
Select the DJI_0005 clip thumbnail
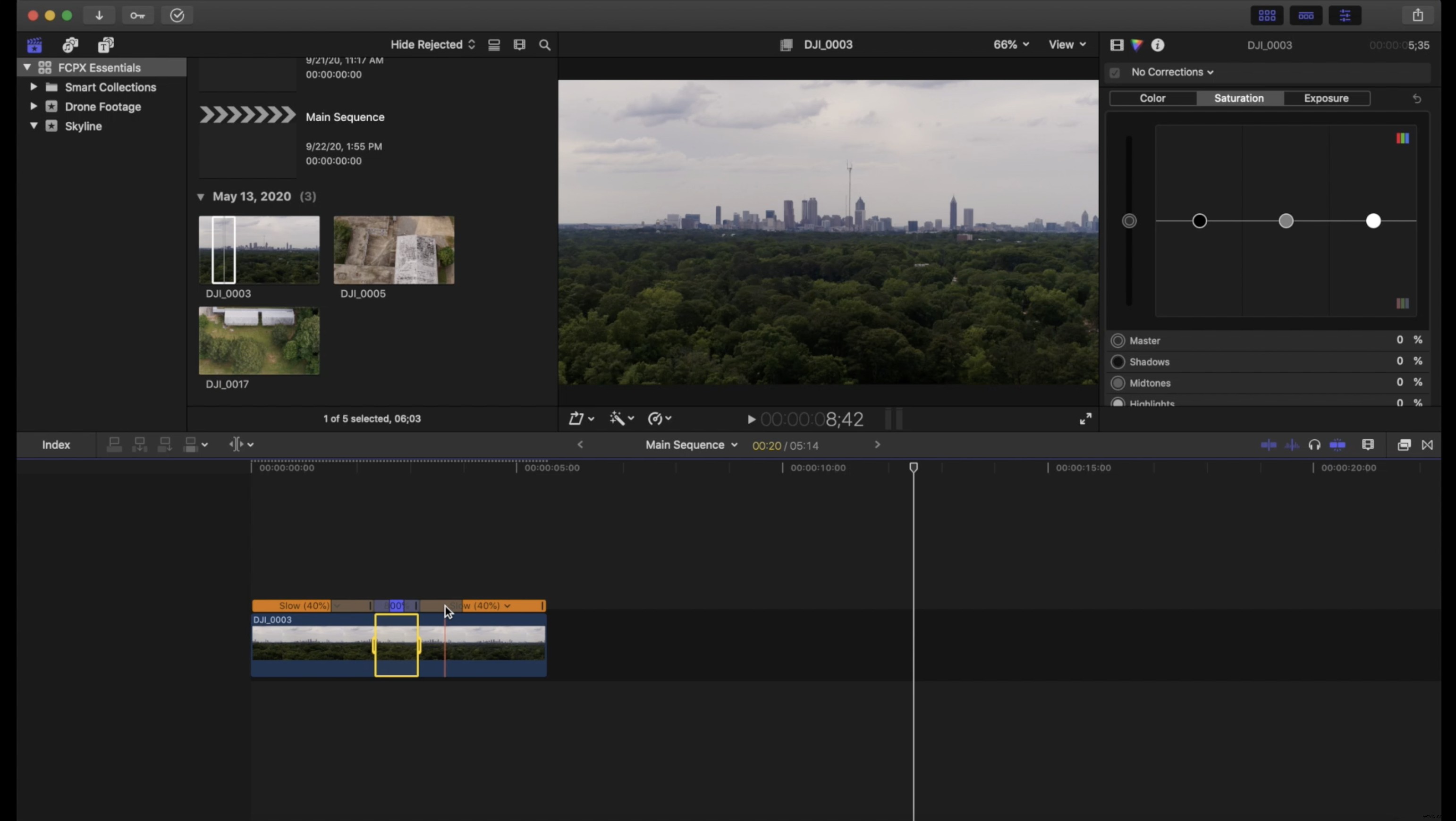tap(393, 251)
